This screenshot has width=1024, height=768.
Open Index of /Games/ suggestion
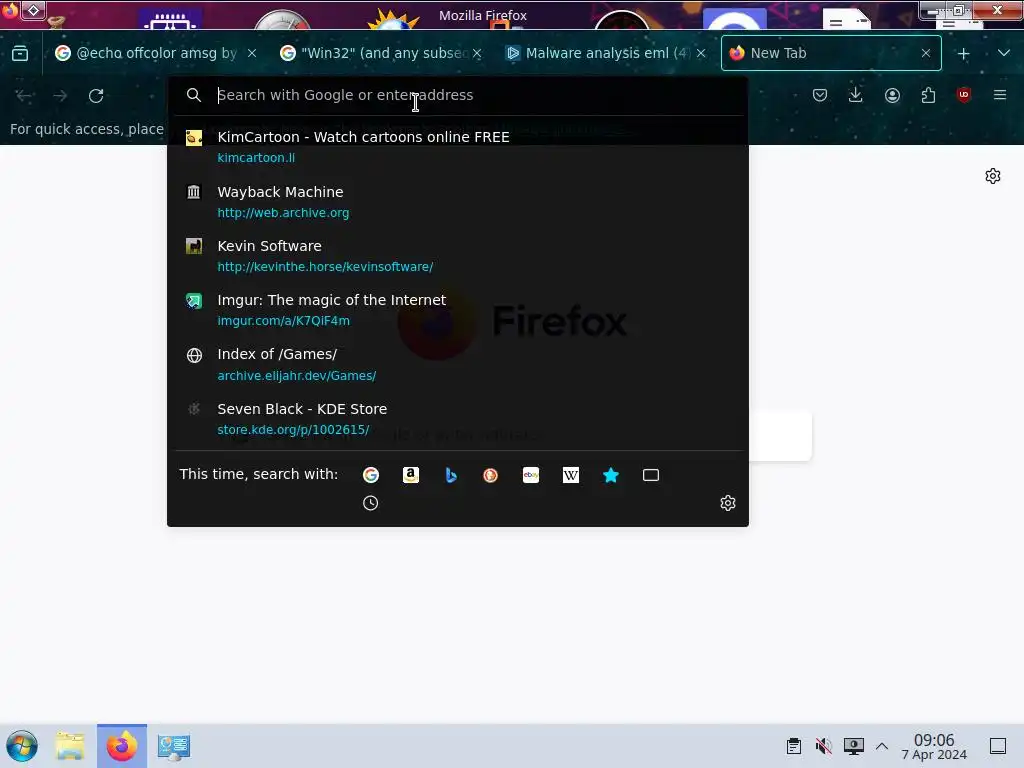click(458, 364)
